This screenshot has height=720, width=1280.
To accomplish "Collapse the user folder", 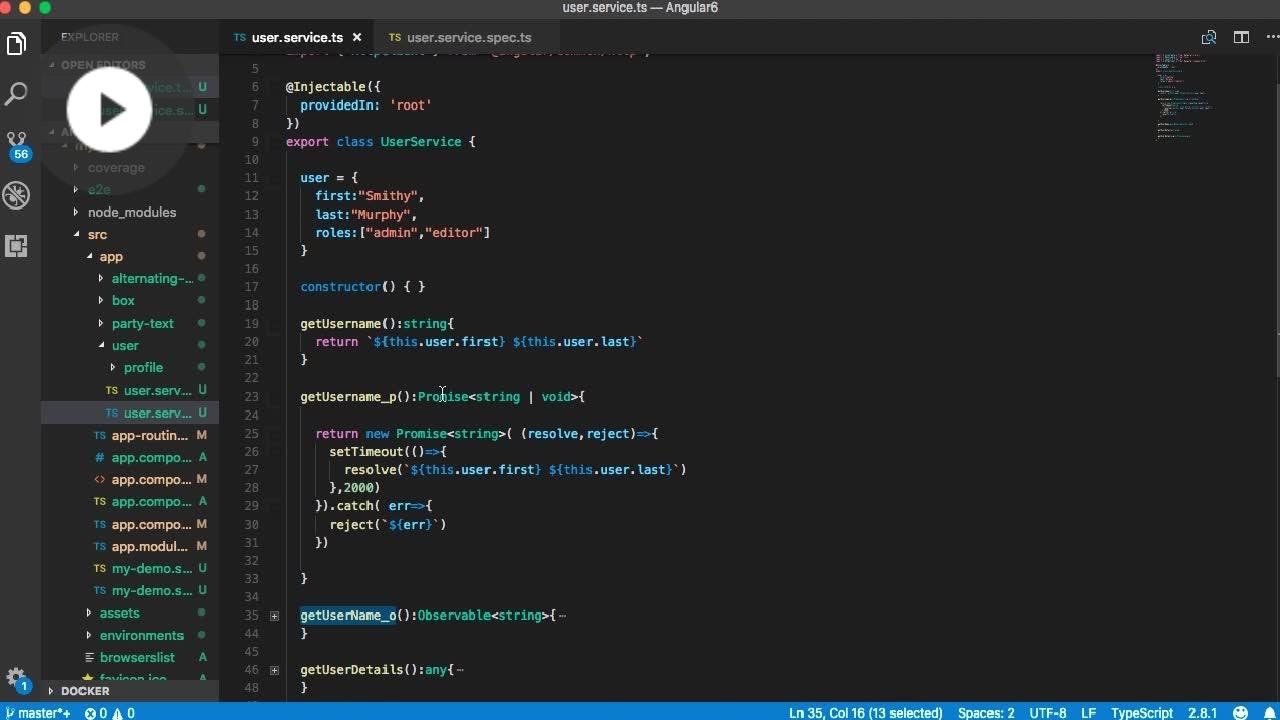I will click(100, 346).
